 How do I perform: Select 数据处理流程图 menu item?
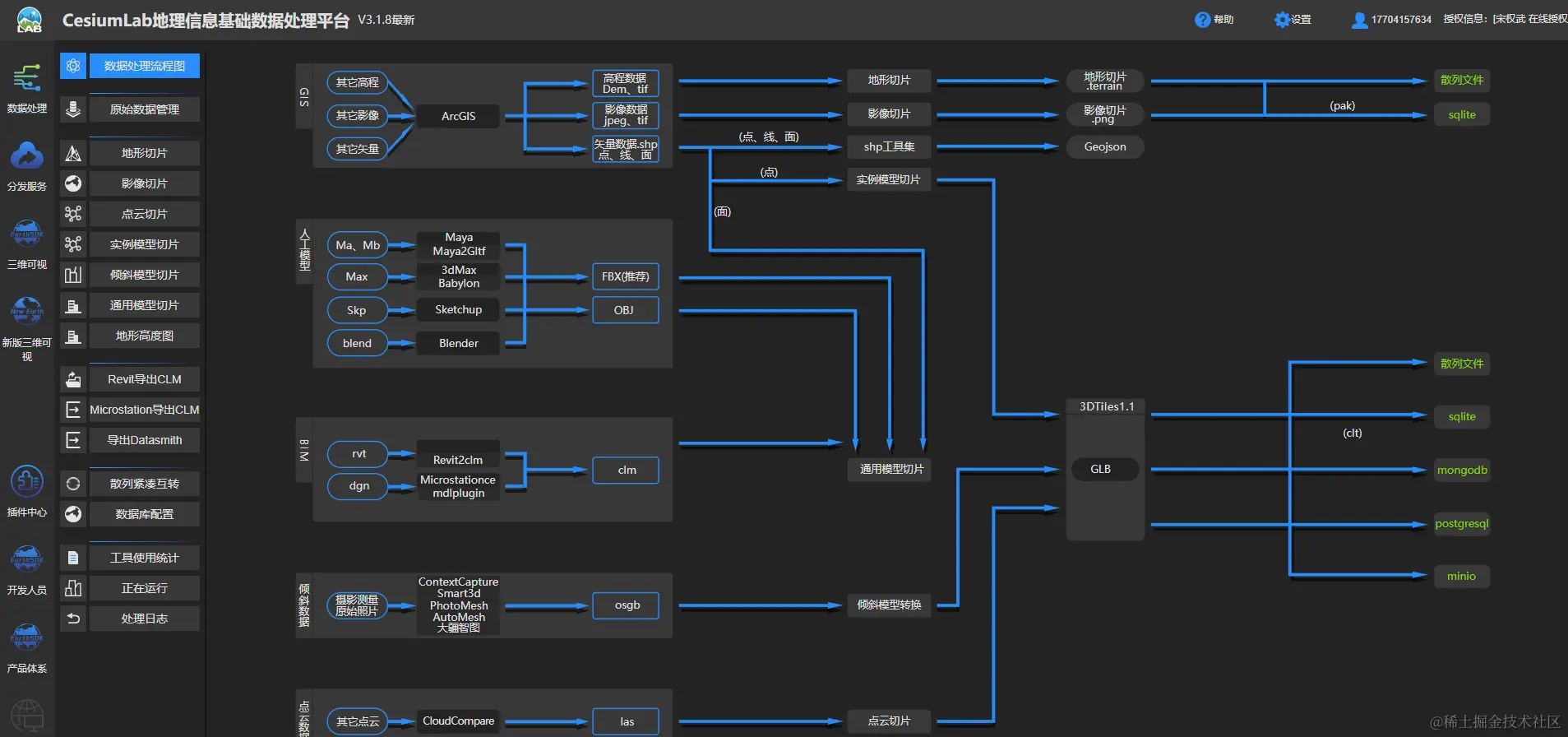point(145,66)
